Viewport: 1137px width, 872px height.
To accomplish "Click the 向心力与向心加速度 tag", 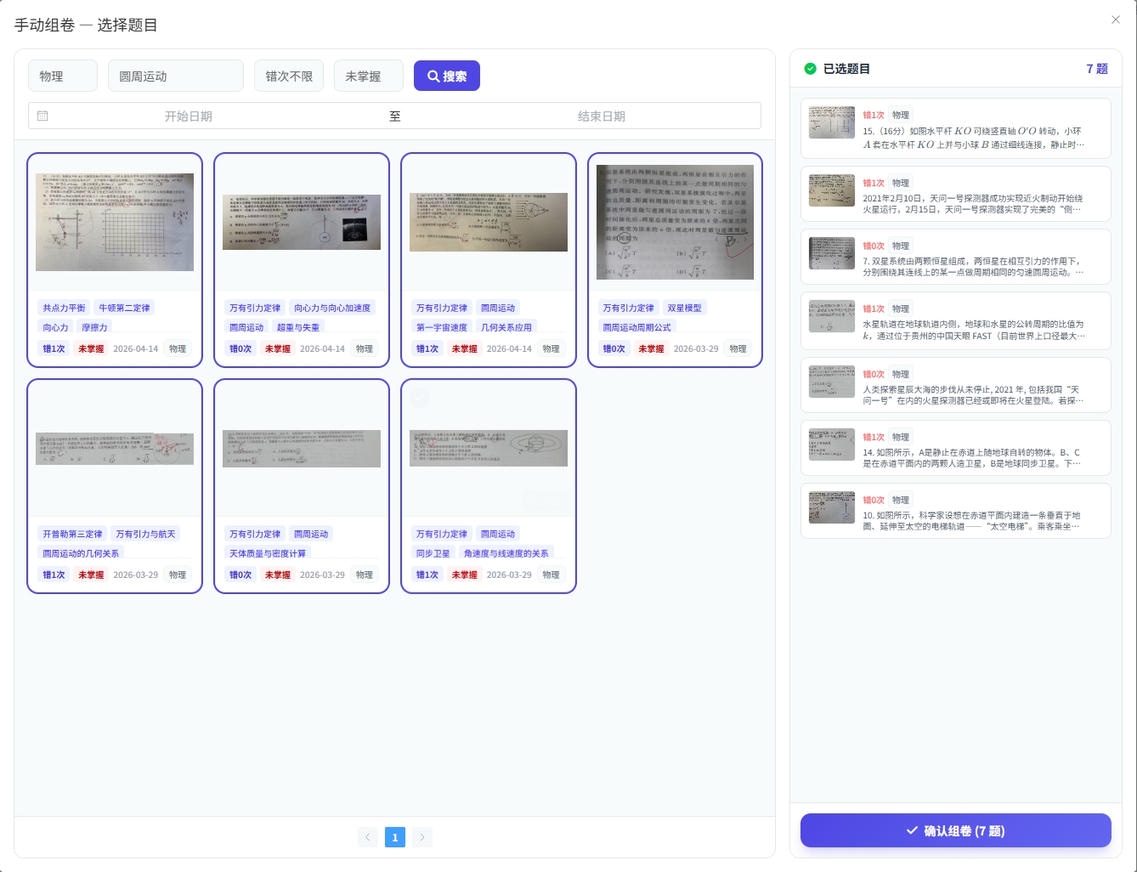I will pos(332,308).
